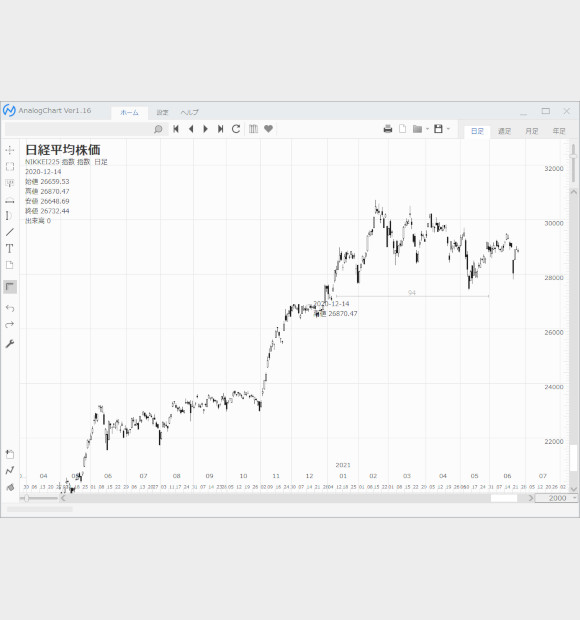The height and width of the screenshot is (620, 580).
Task: Activate the line drawing tool
Action: point(10,232)
